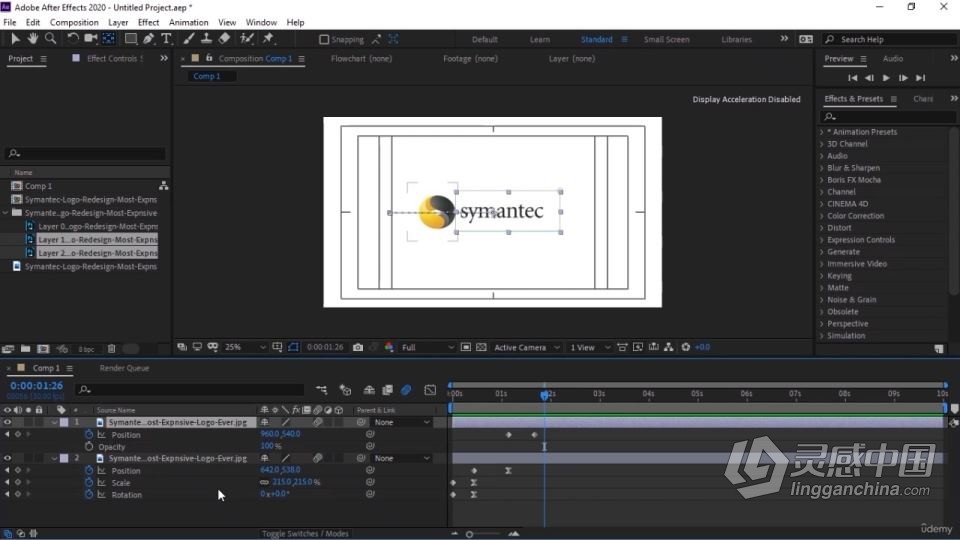Open the Composition menu
This screenshot has height=540, width=960.
click(x=74, y=22)
